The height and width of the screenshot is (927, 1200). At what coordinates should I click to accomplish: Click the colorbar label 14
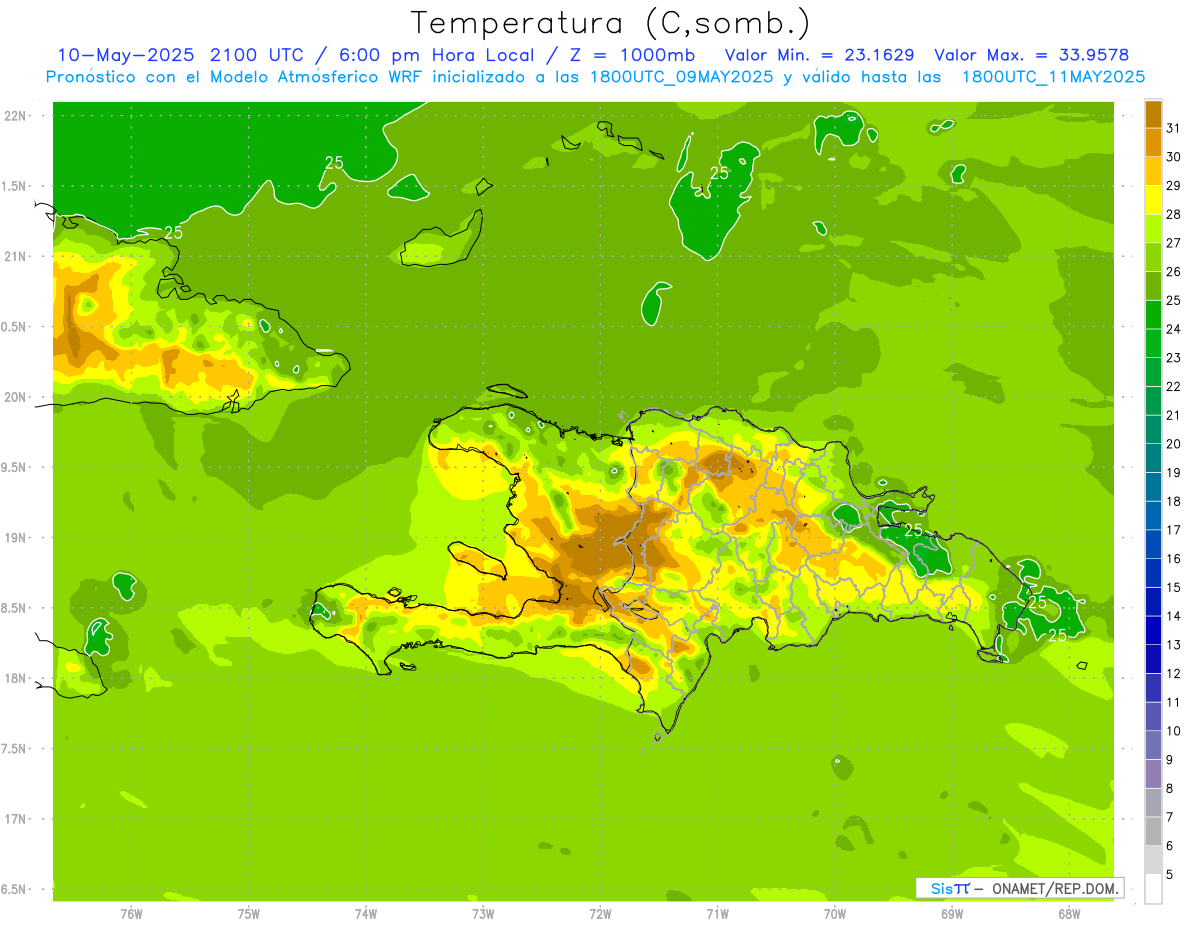1173,616
